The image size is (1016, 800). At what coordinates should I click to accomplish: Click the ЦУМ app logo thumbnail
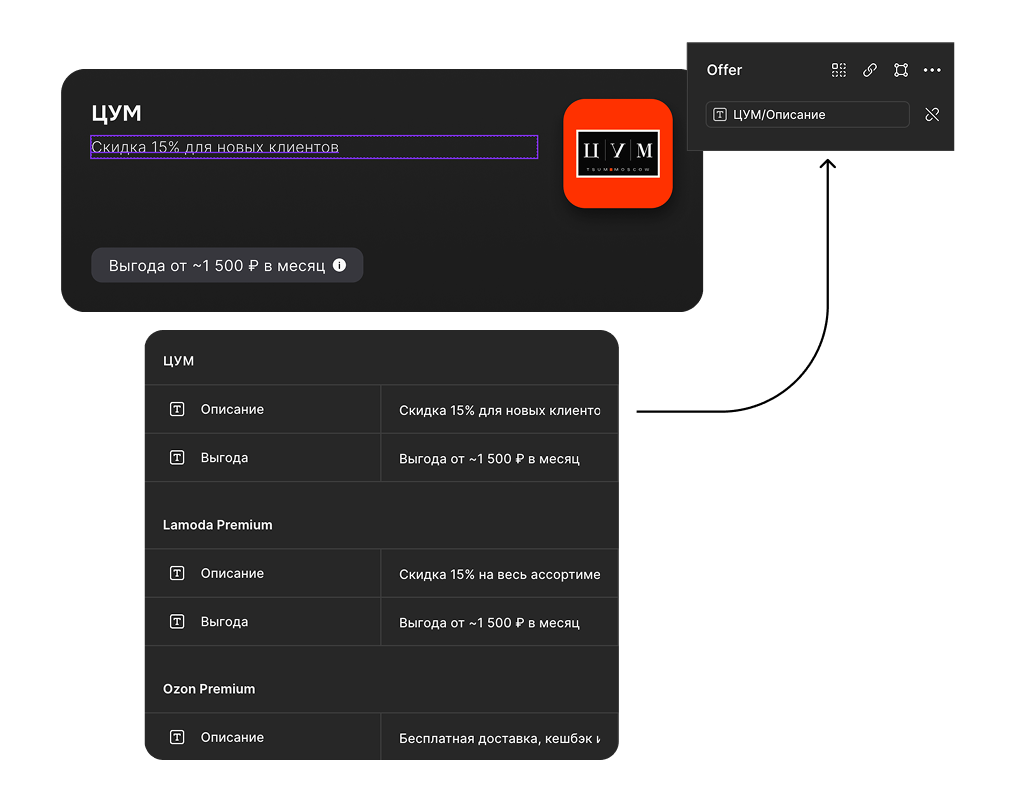coord(617,153)
